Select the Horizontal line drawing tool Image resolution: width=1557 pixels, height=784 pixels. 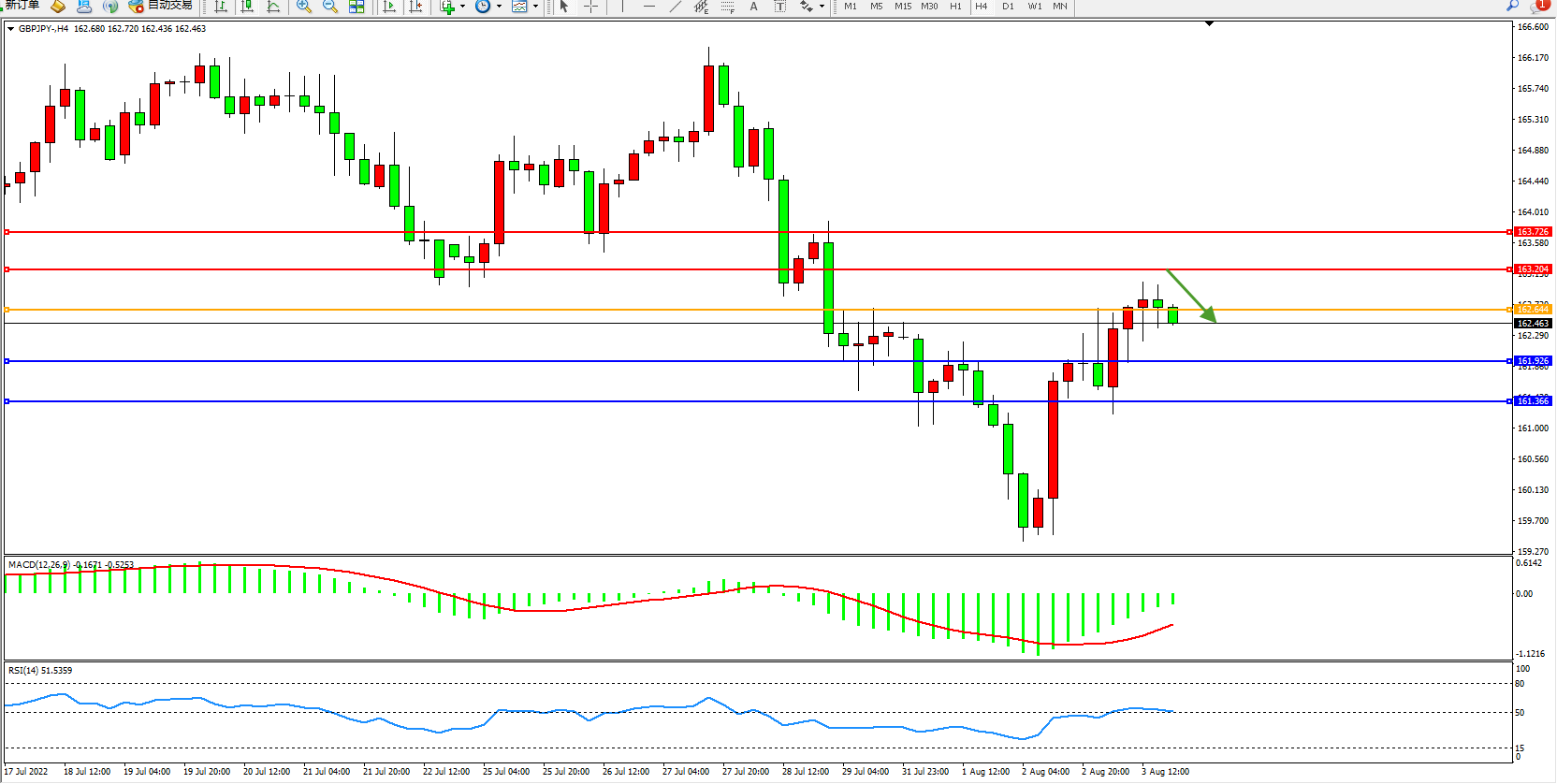point(648,7)
